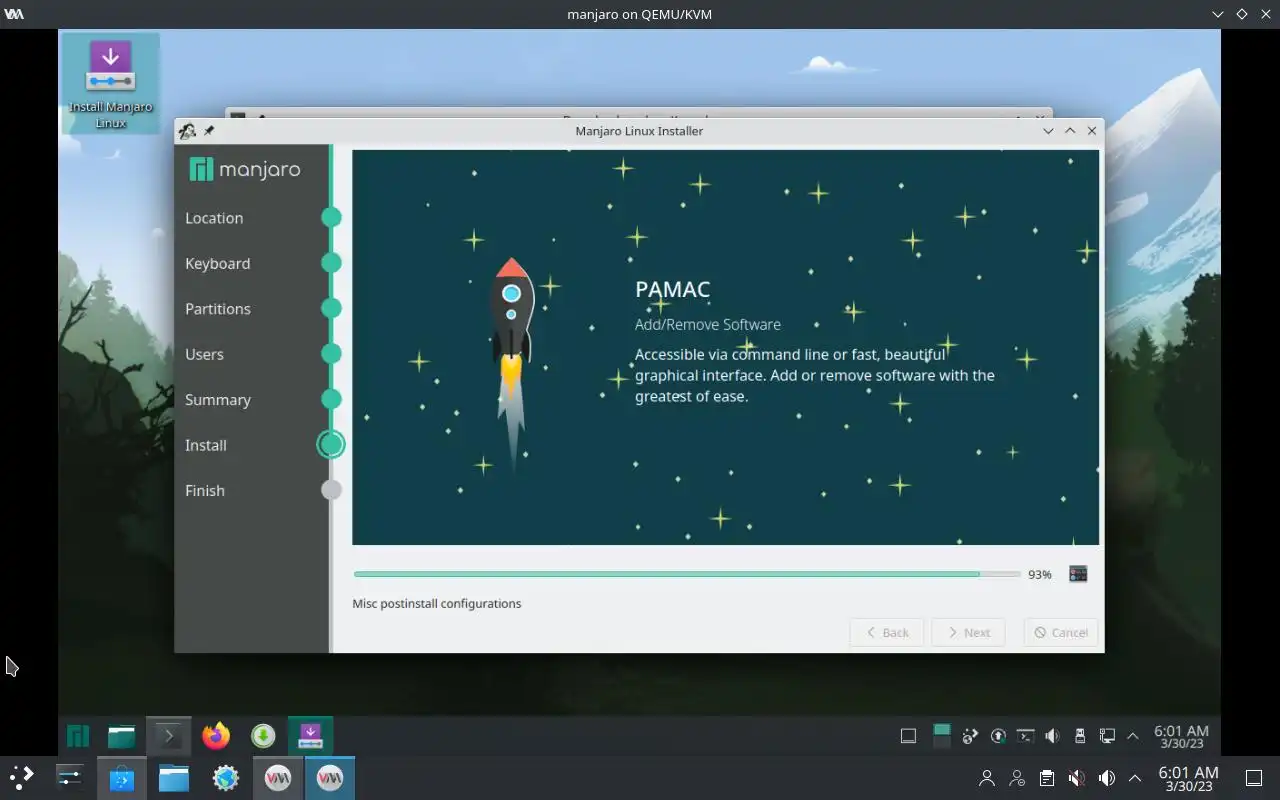
Task: Open host KDE application launcher
Action: click(x=21, y=777)
